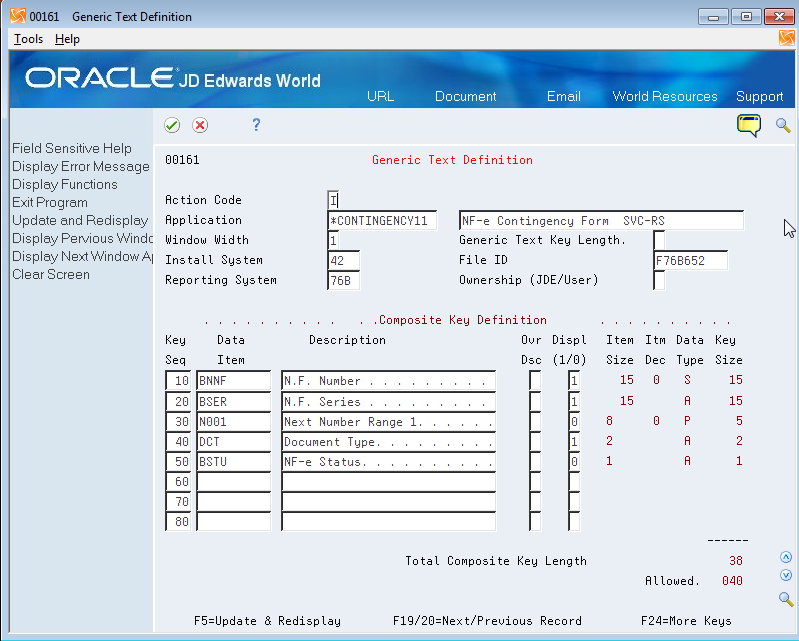Screen dimensions: 799x641
Task: Click the N001 data item field
Action: coord(234,421)
